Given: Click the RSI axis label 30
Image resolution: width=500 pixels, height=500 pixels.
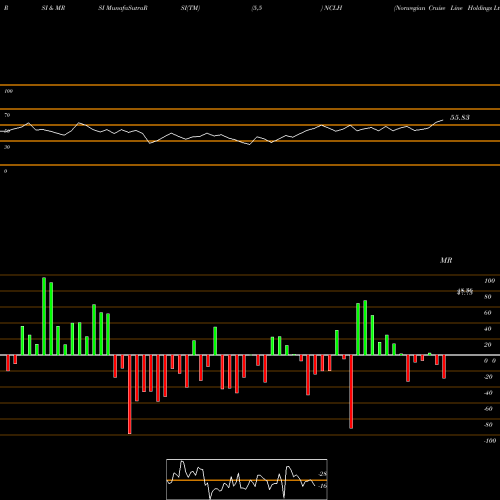Looking at the screenshot, I should point(7,147).
